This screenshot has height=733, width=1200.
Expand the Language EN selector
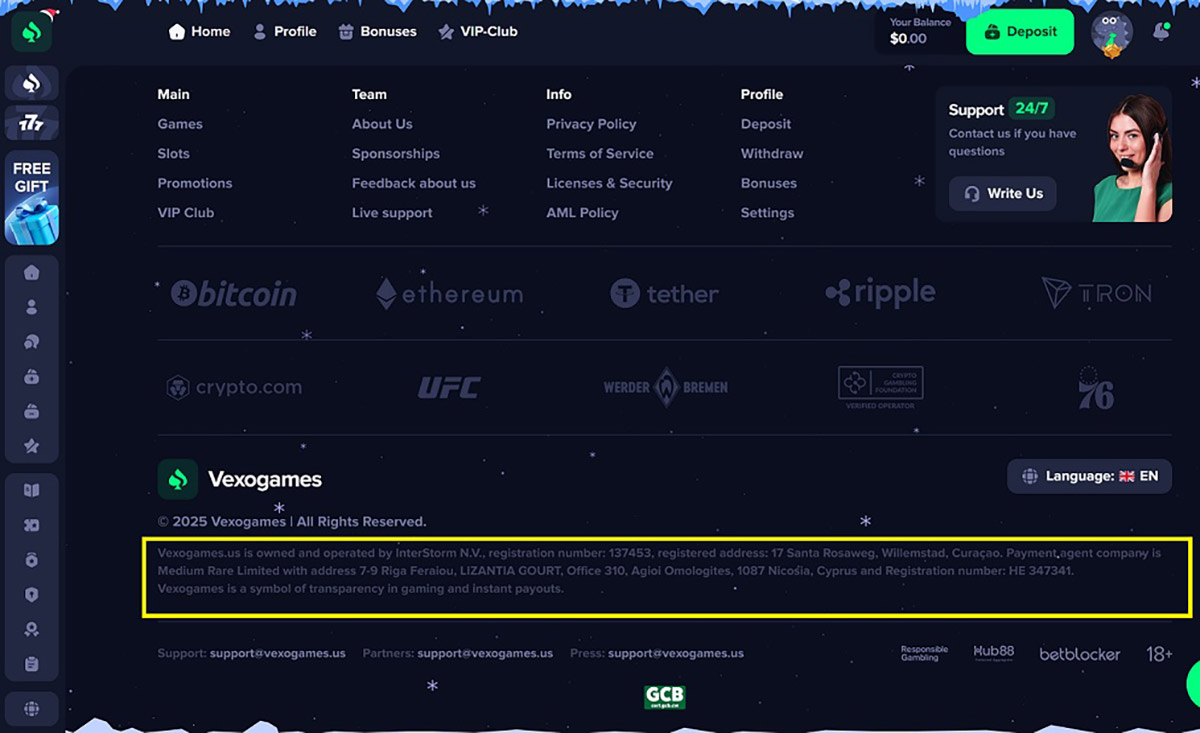pyautogui.click(x=1089, y=476)
